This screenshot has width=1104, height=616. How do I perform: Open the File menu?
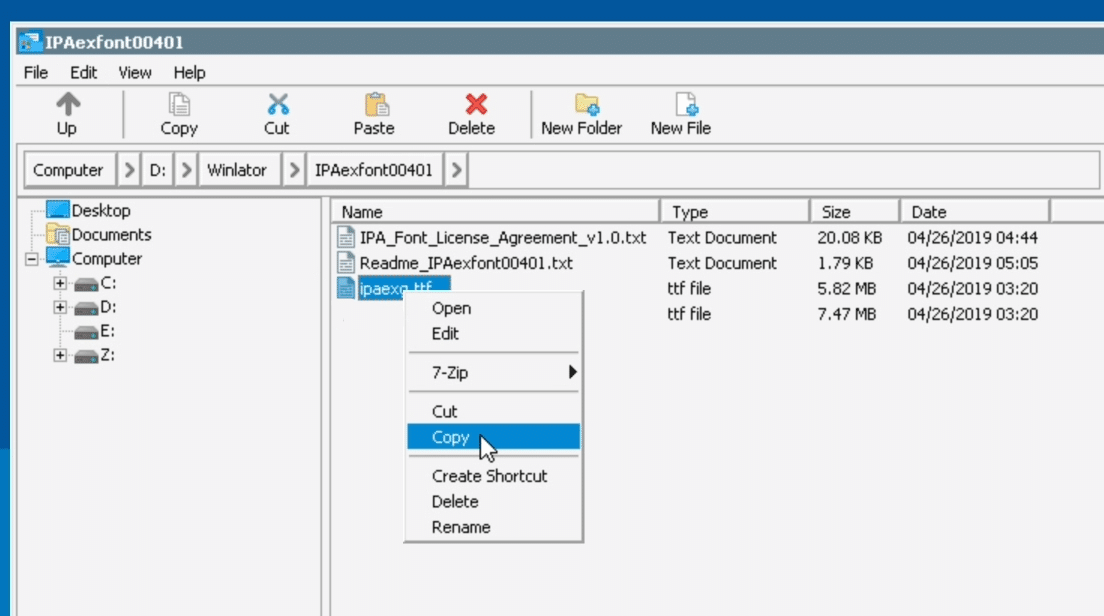[x=35, y=73]
